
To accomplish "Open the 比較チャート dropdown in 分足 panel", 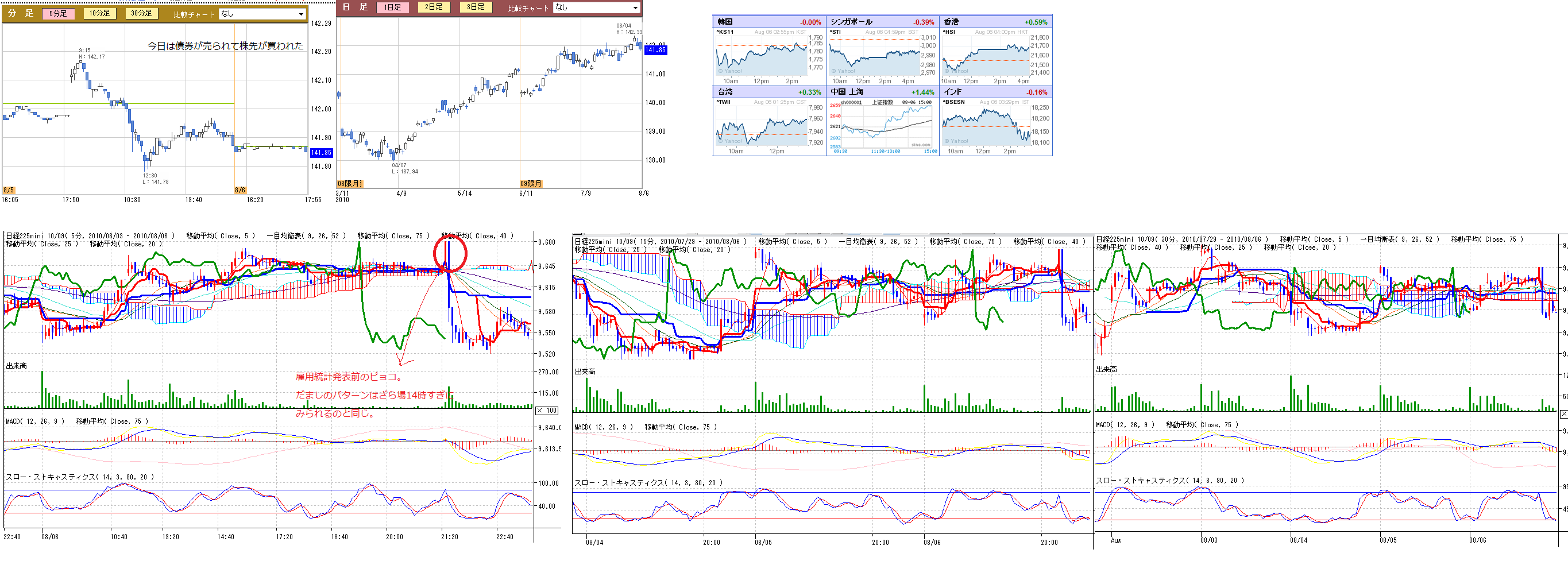I will pos(262,14).
